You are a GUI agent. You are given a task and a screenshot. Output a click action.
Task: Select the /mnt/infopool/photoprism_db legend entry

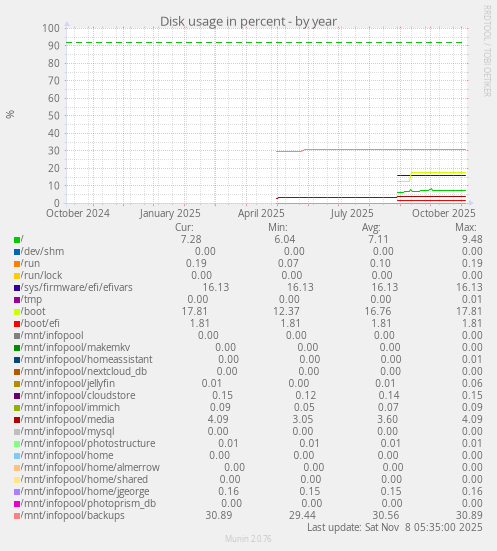pos(89,503)
